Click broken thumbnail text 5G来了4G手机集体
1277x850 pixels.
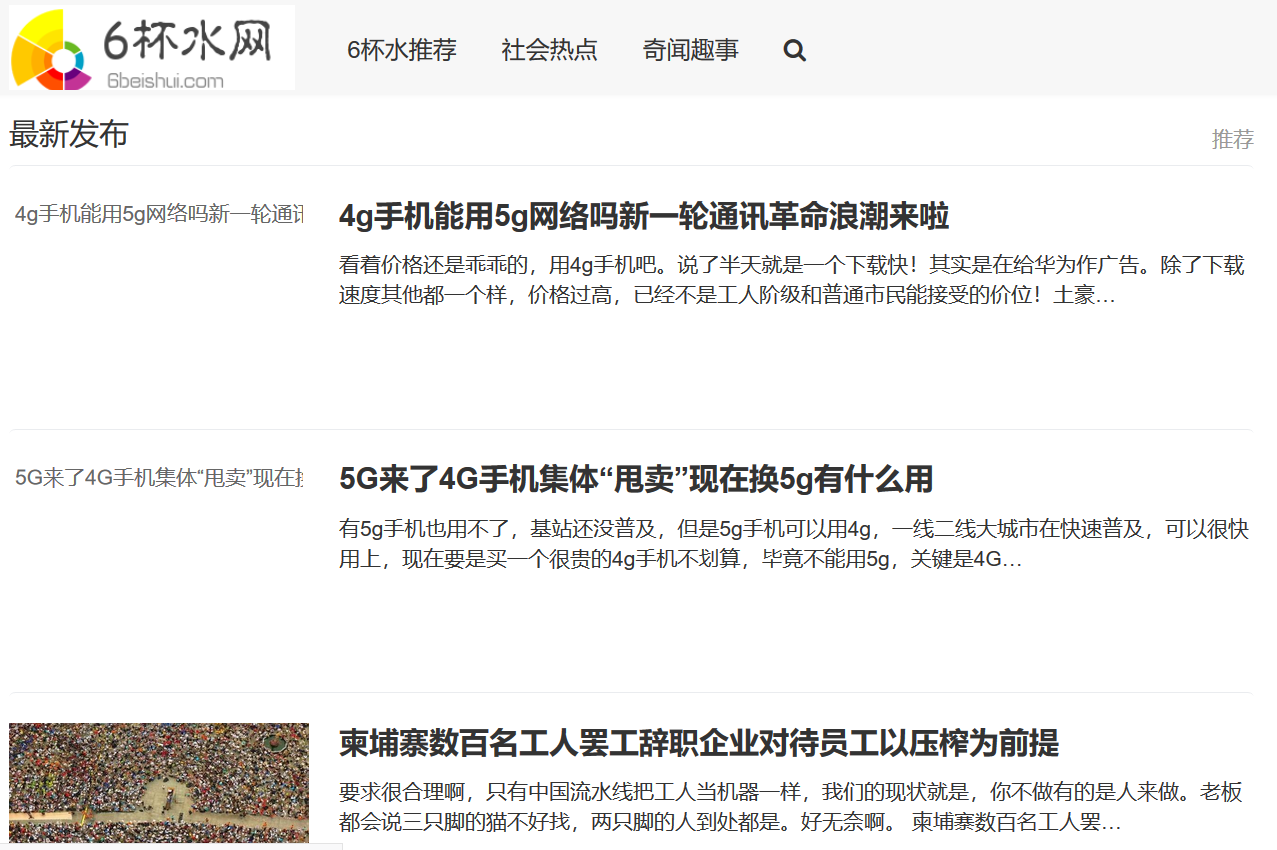(159, 478)
